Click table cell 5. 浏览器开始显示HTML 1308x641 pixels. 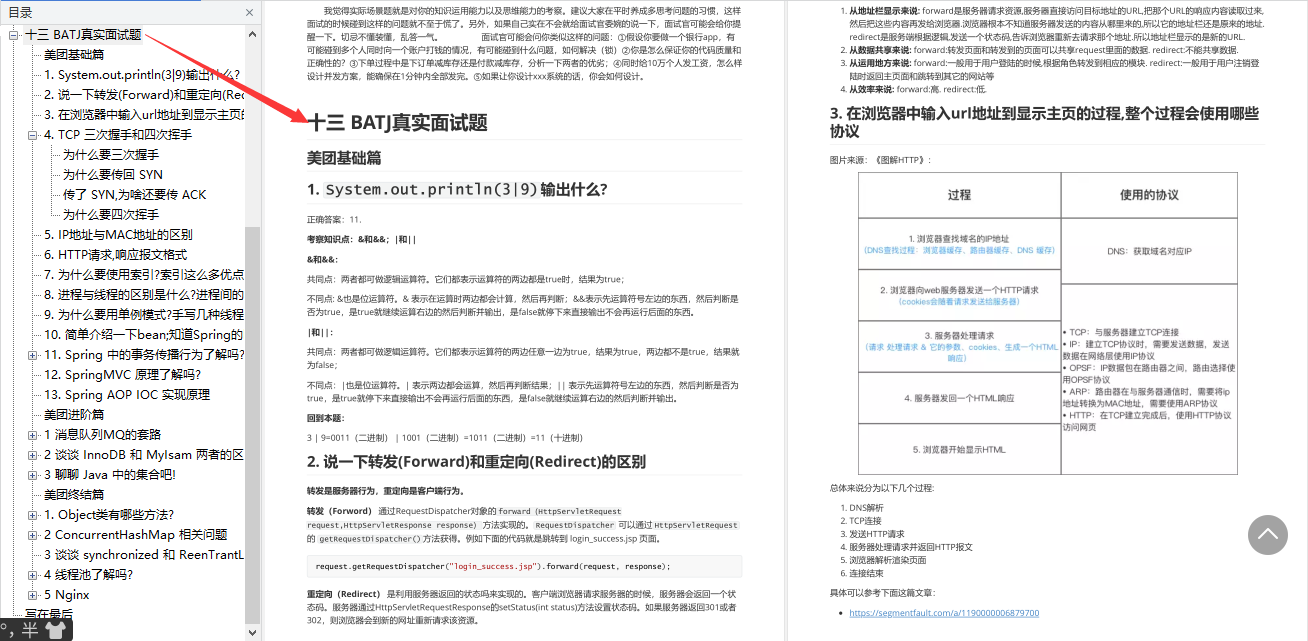pos(959,449)
